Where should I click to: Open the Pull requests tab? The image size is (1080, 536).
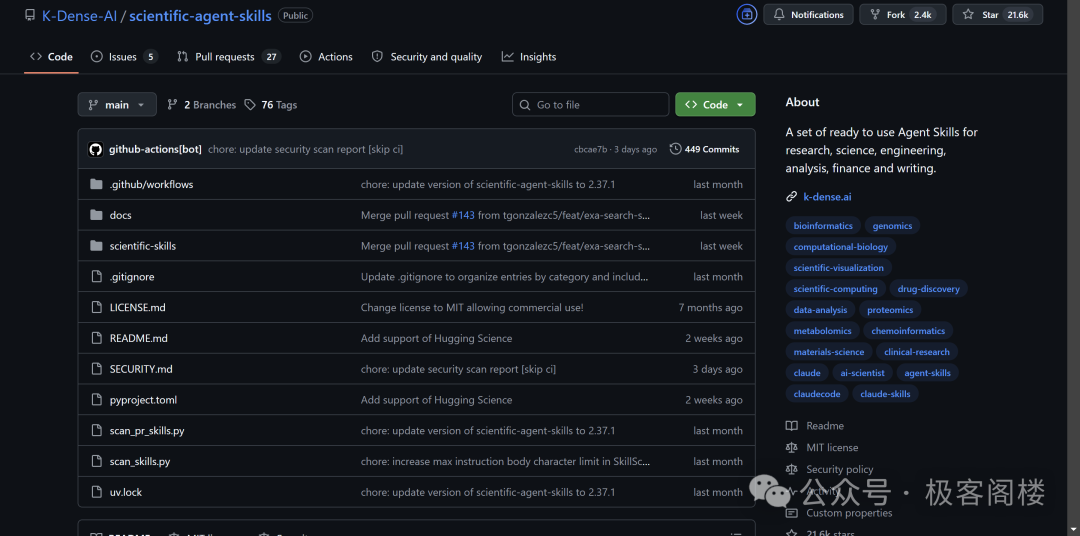point(229,56)
